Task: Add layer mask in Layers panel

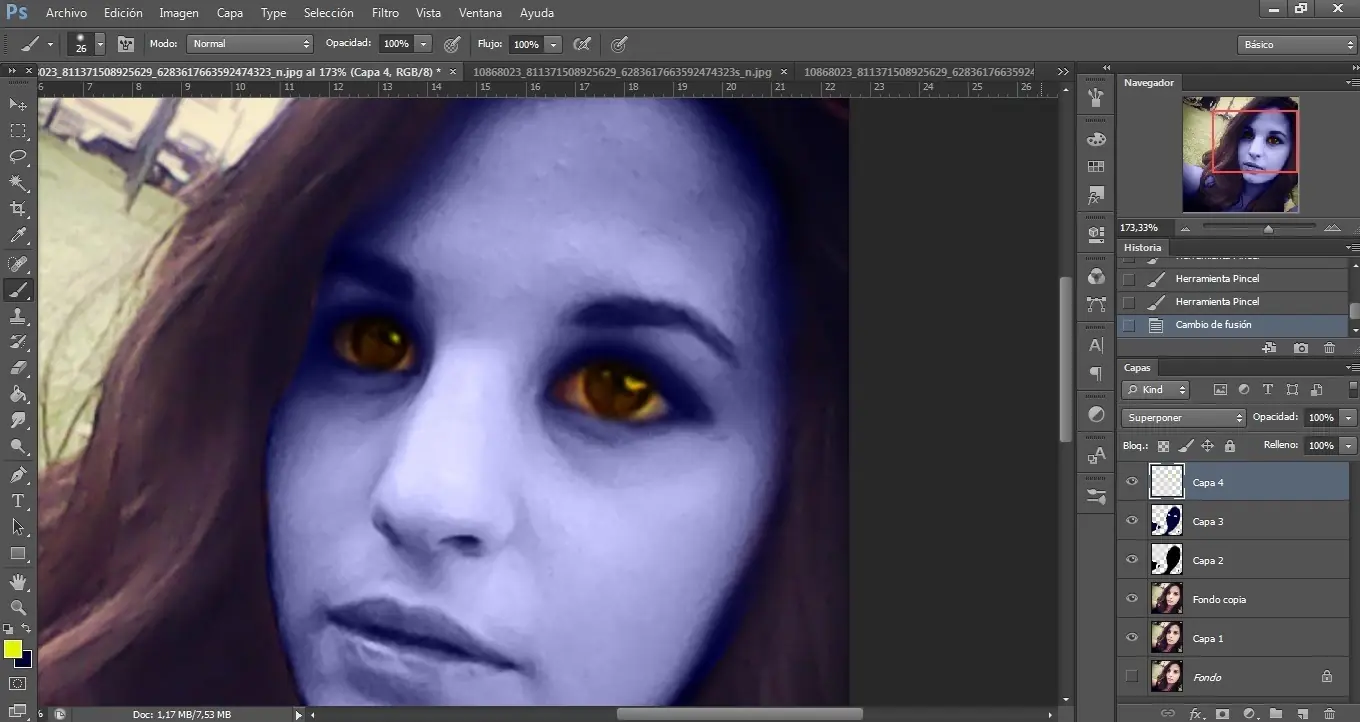Action: tap(1222, 713)
